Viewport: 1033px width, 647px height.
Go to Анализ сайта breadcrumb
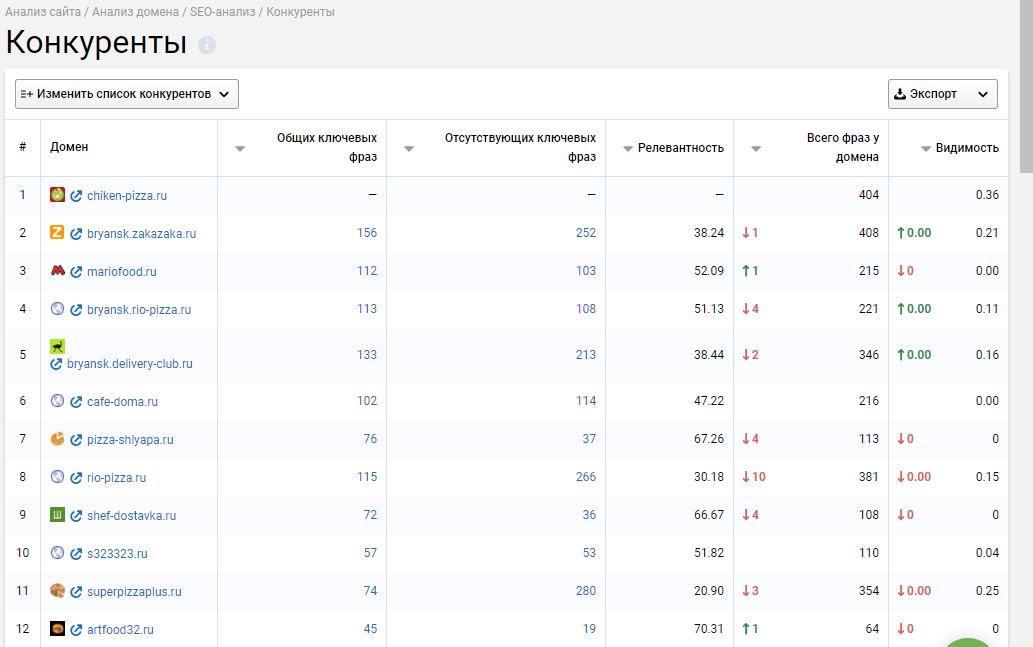[43, 12]
